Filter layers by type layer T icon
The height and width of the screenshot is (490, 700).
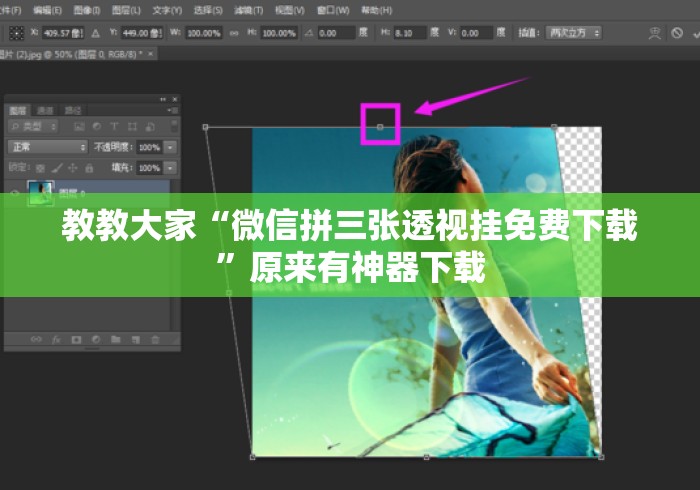(114, 127)
